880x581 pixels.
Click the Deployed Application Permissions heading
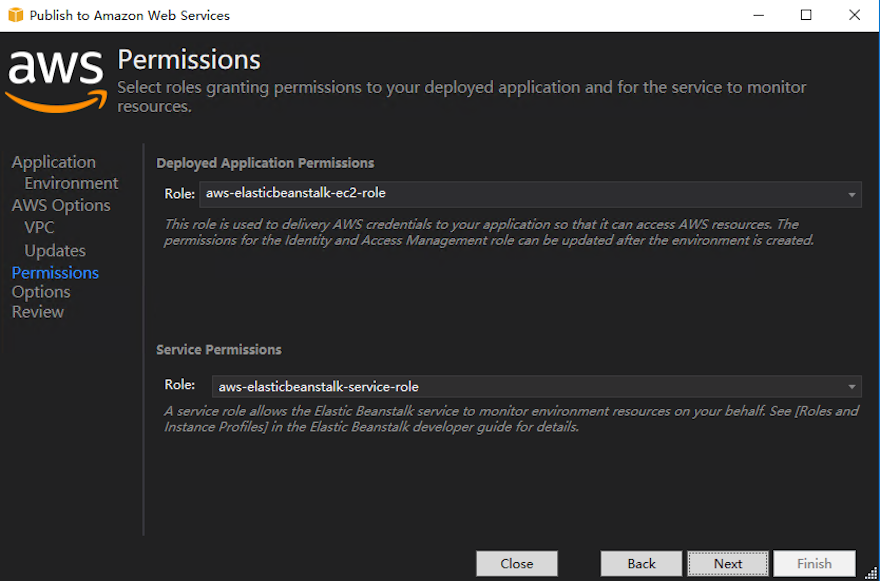coord(265,163)
